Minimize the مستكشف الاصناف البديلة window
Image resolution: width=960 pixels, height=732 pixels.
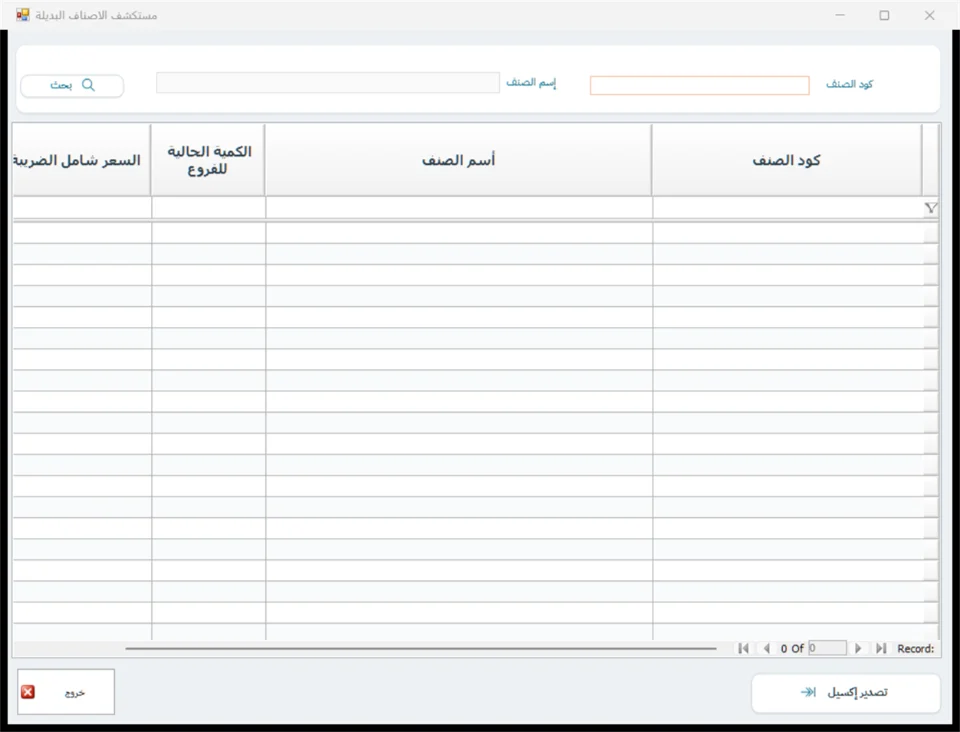tap(840, 15)
